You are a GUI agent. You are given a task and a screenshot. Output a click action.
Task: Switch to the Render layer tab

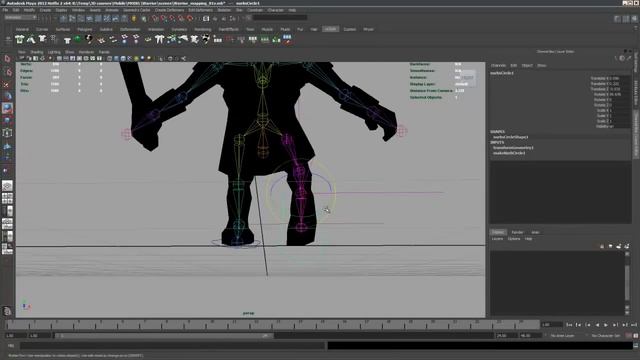point(517,232)
